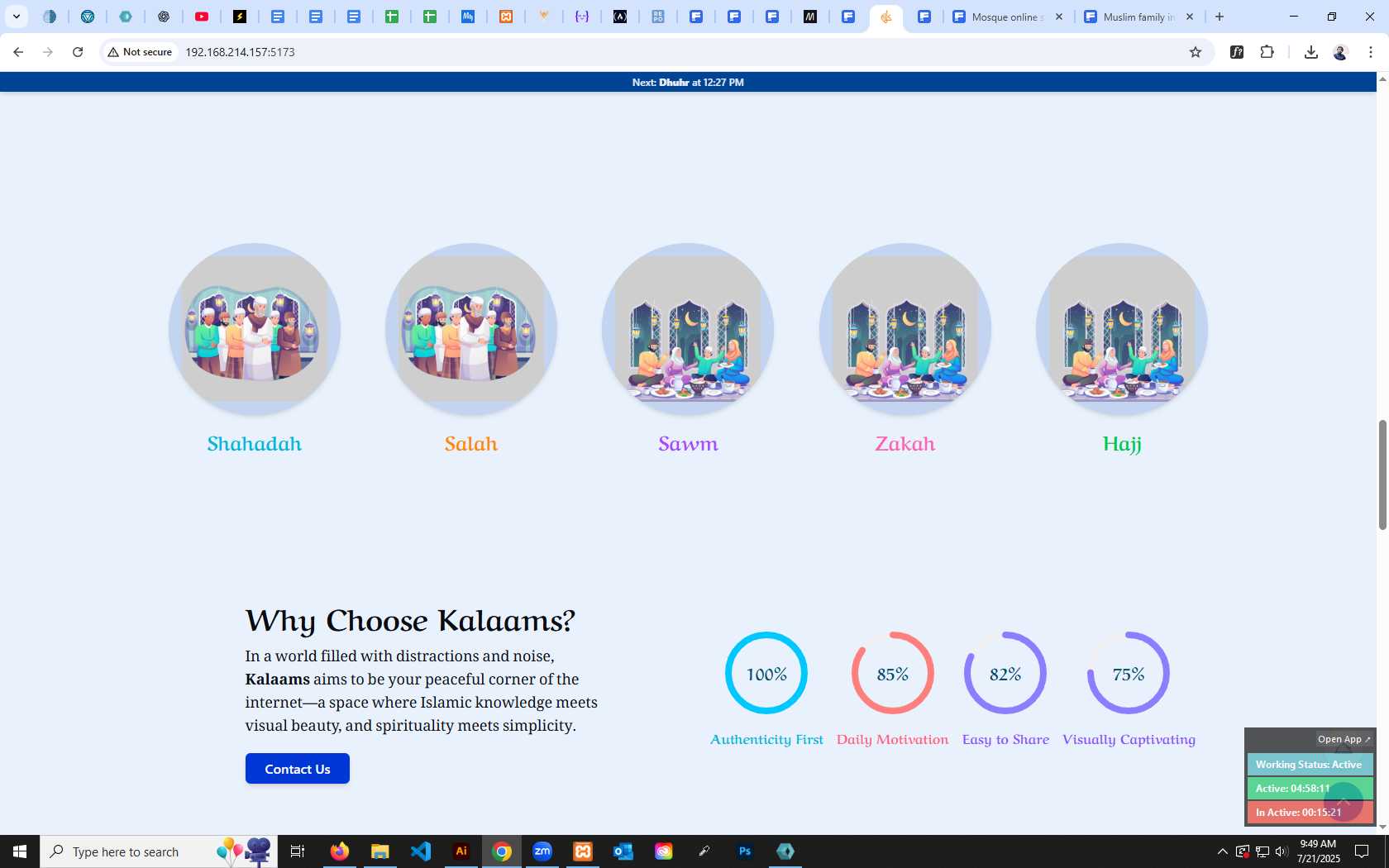Click the 75% Visually Captivating progress ring
This screenshot has height=868, width=1389.
(1129, 673)
